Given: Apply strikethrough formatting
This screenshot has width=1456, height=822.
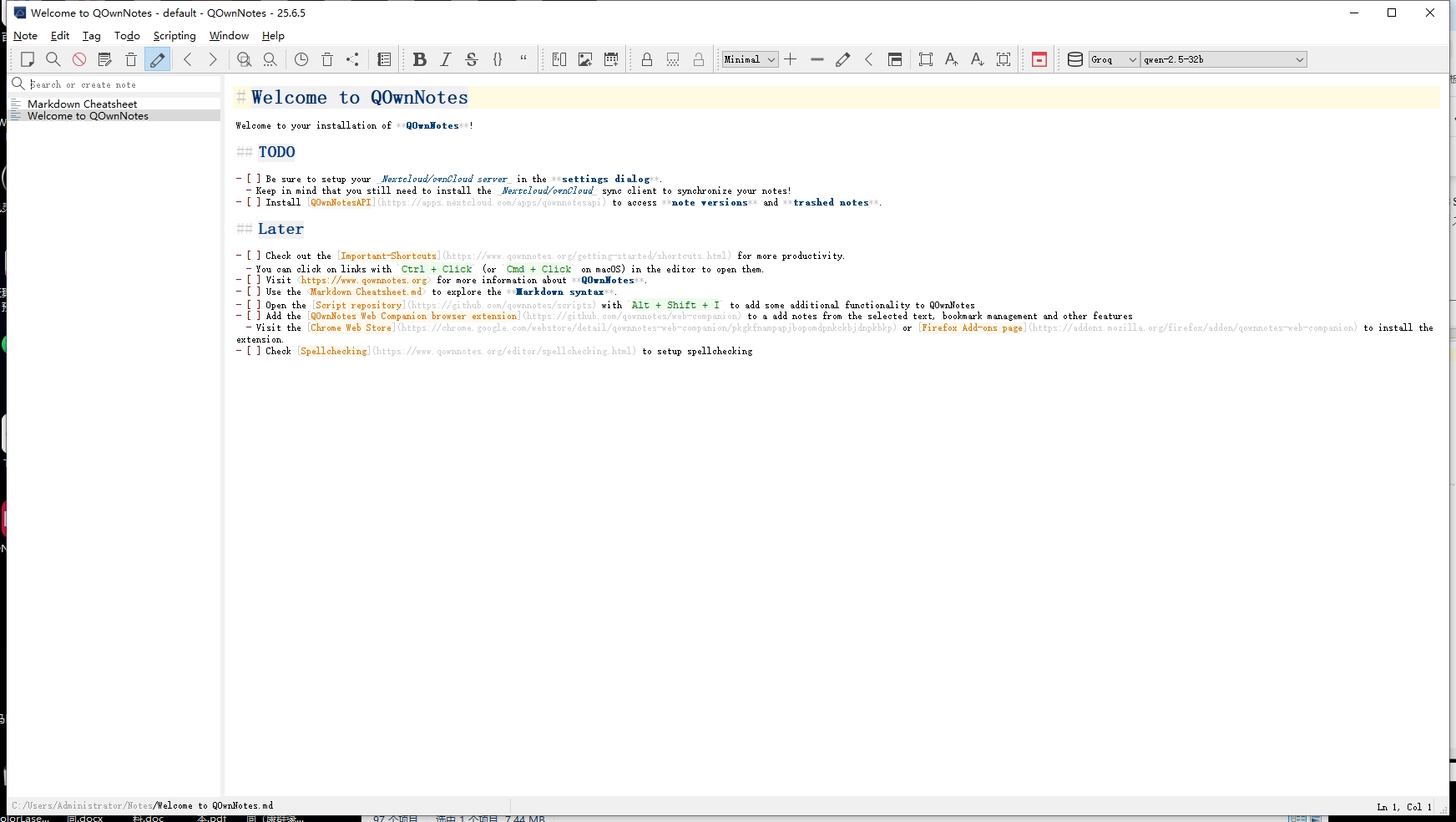Looking at the screenshot, I should 472,59.
